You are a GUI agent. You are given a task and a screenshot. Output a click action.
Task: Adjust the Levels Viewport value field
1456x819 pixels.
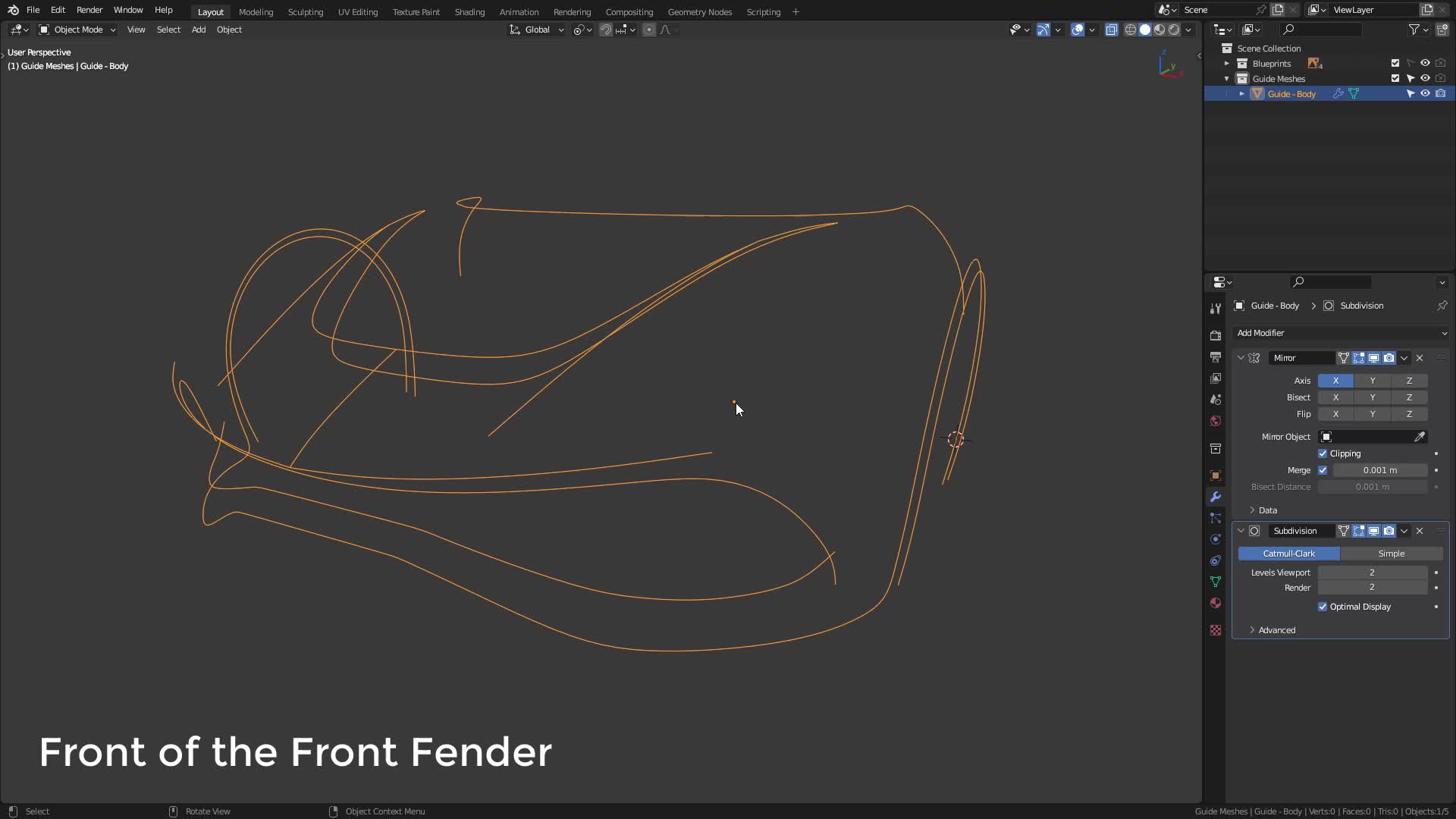[x=1373, y=573]
